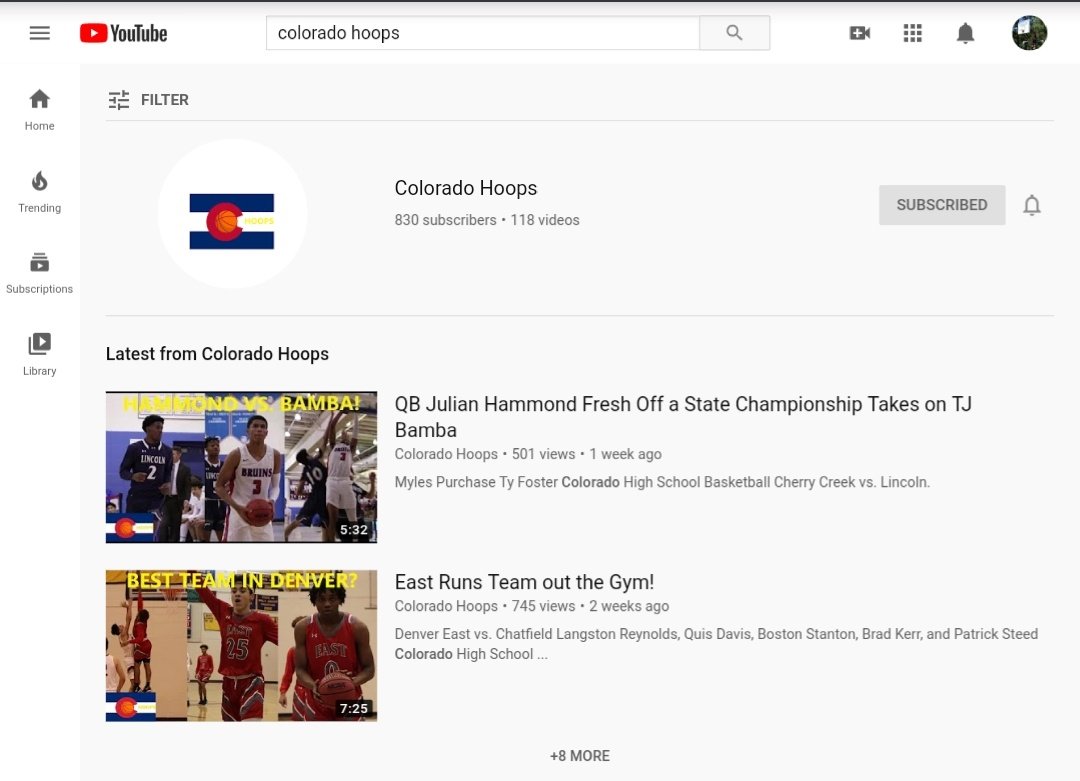Toggle channel notification bell for Colorado Hoops
The image size is (1080, 781).
[x=1031, y=205]
